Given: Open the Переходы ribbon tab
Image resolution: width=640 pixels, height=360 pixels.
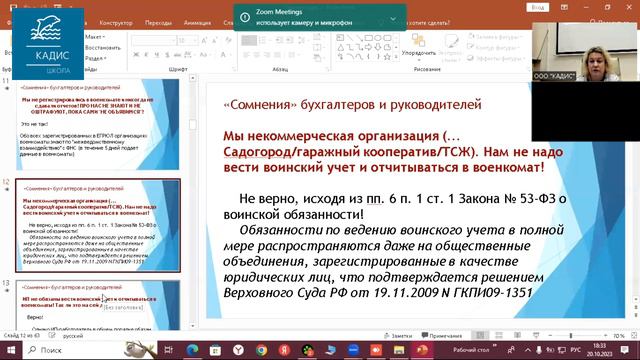Looking at the screenshot, I should [158, 23].
